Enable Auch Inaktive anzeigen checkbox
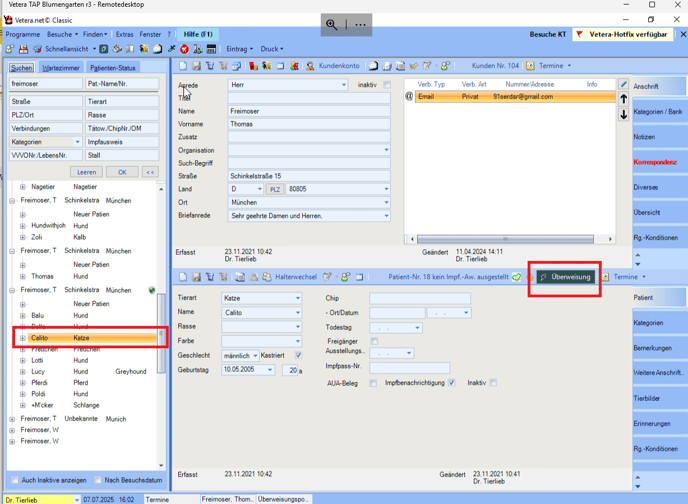 [x=15, y=480]
